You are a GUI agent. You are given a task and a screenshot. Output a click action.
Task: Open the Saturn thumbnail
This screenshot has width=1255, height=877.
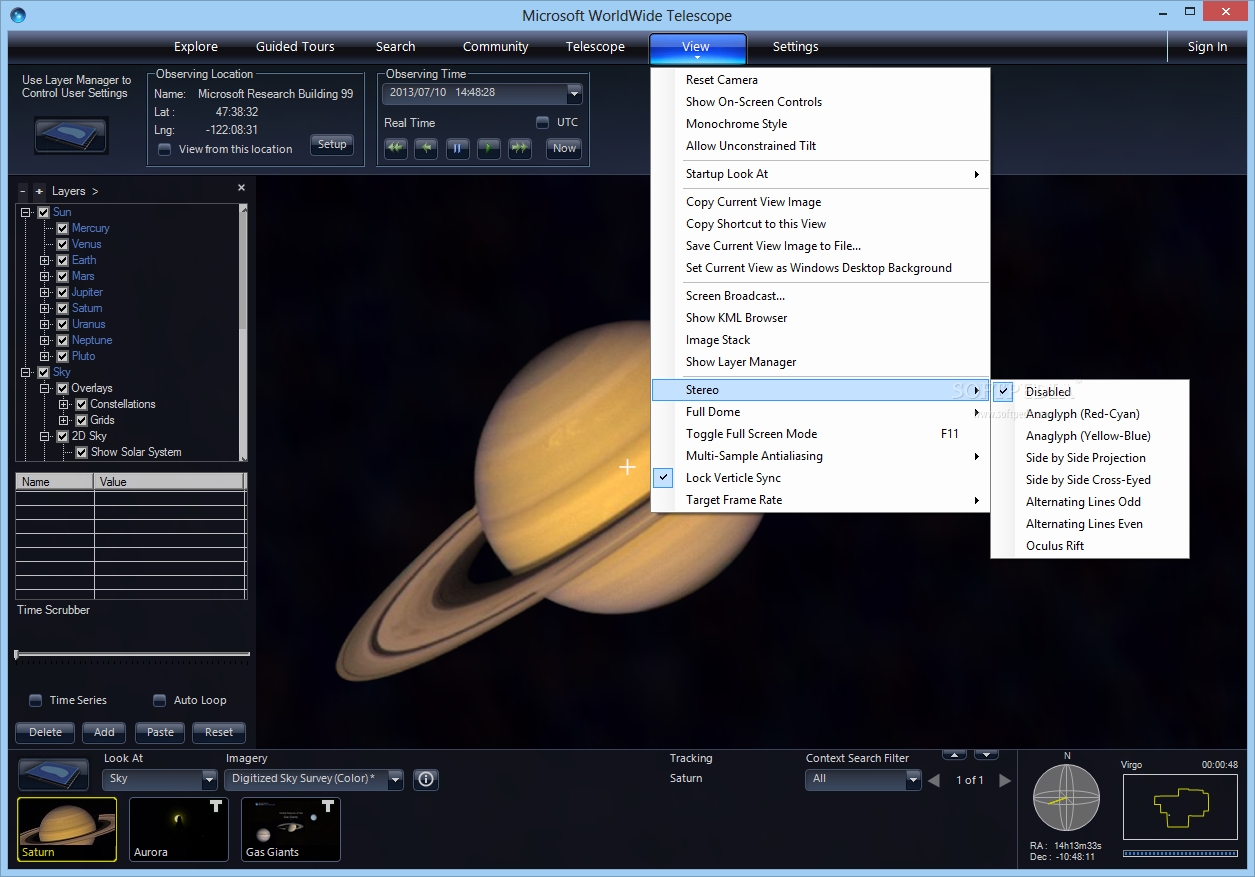[x=67, y=829]
